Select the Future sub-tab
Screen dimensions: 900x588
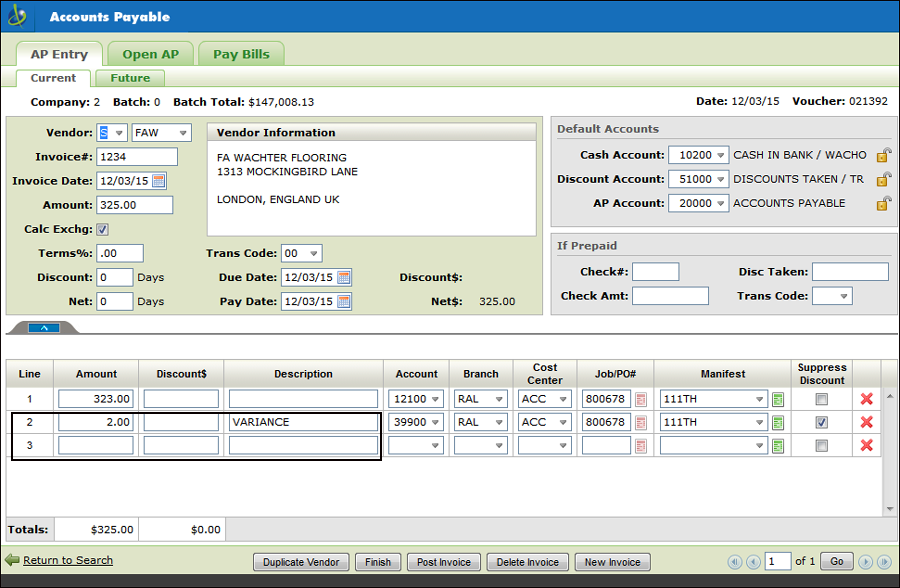coord(130,78)
